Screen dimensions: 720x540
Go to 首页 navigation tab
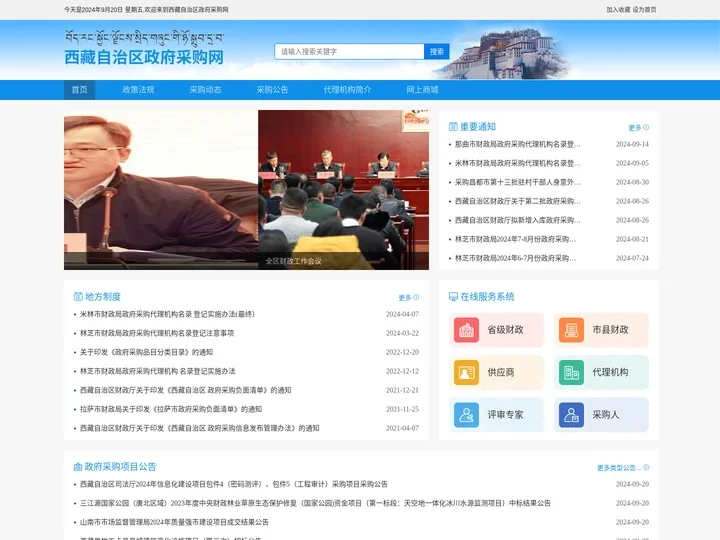click(x=79, y=90)
